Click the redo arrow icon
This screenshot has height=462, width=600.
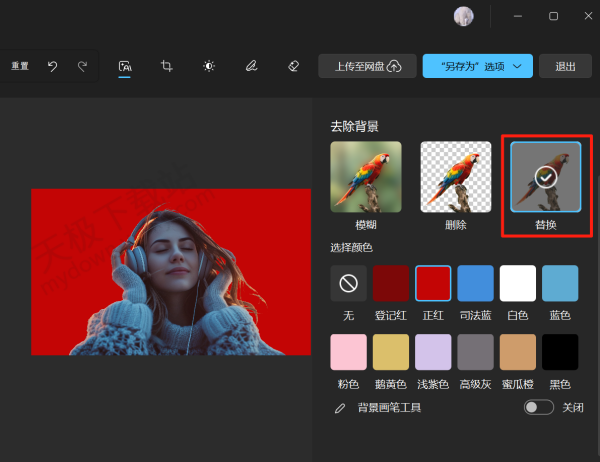[x=82, y=66]
